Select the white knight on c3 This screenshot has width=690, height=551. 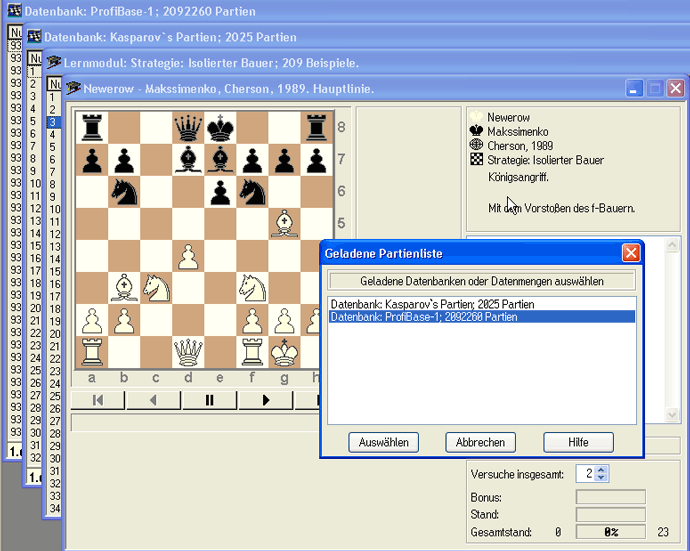point(155,288)
